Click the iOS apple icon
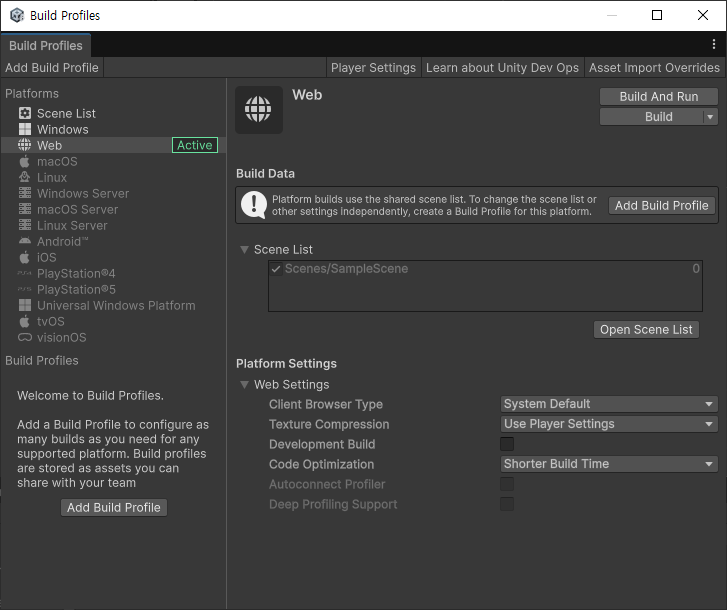Image resolution: width=727 pixels, height=610 pixels. (25, 257)
